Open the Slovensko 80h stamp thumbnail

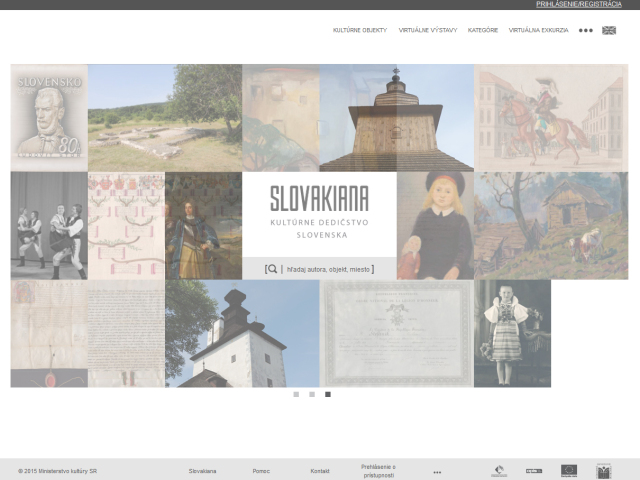pos(49,118)
